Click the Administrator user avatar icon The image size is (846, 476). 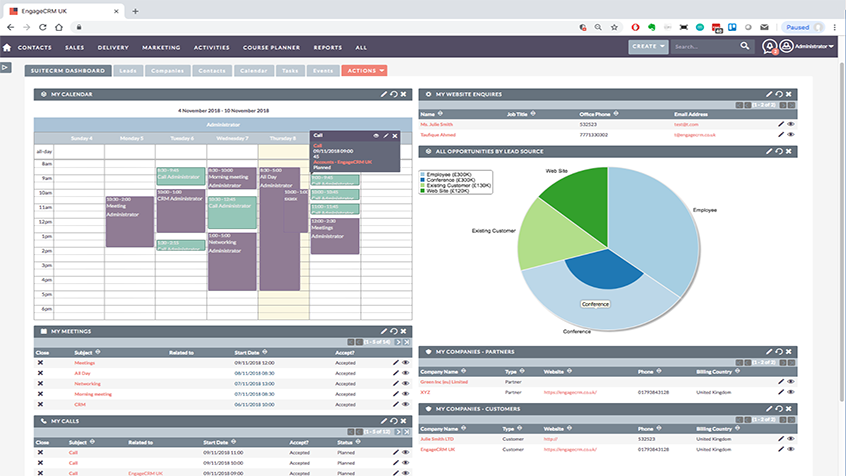tap(786, 46)
